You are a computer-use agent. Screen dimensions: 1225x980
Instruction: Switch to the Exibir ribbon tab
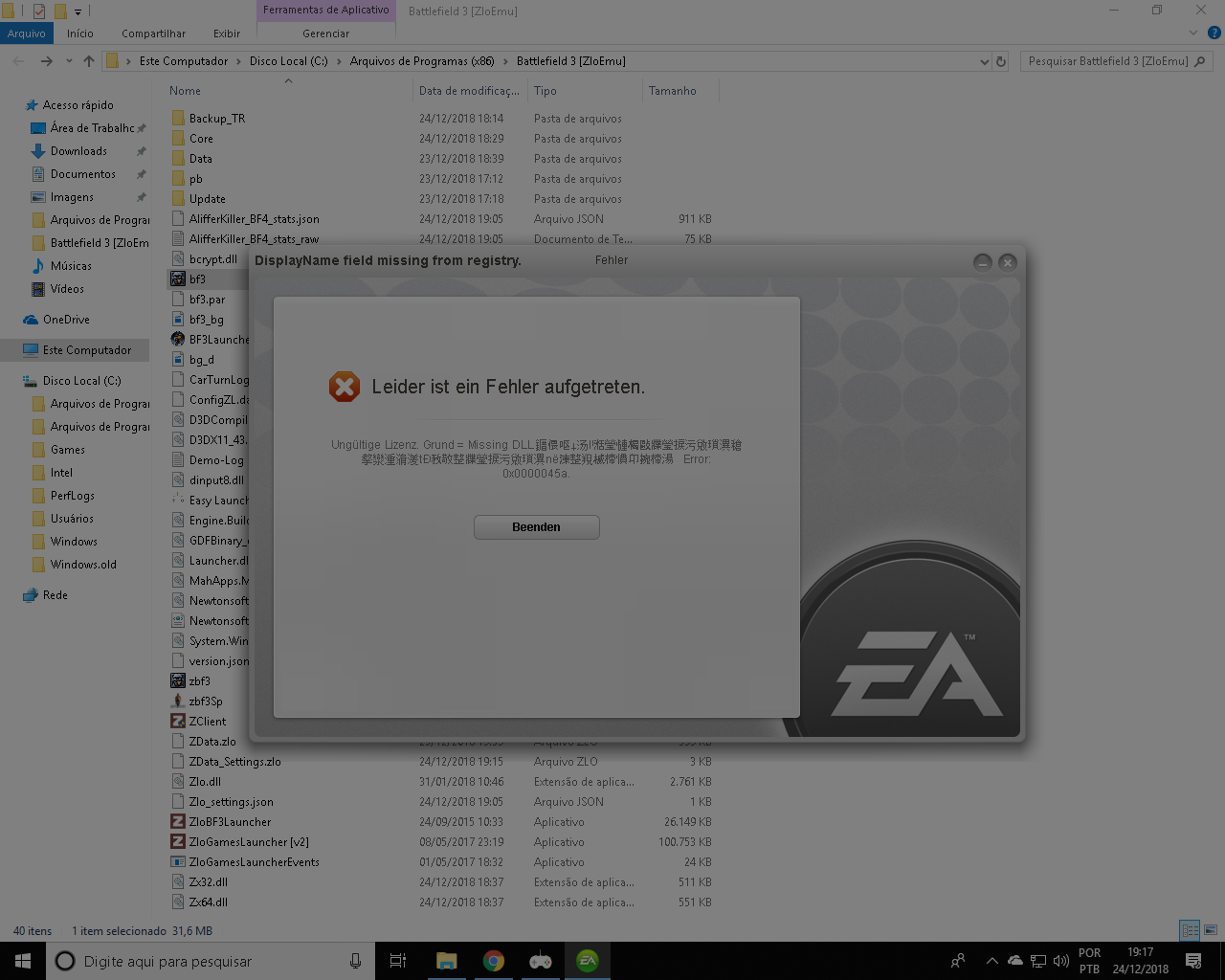point(227,33)
